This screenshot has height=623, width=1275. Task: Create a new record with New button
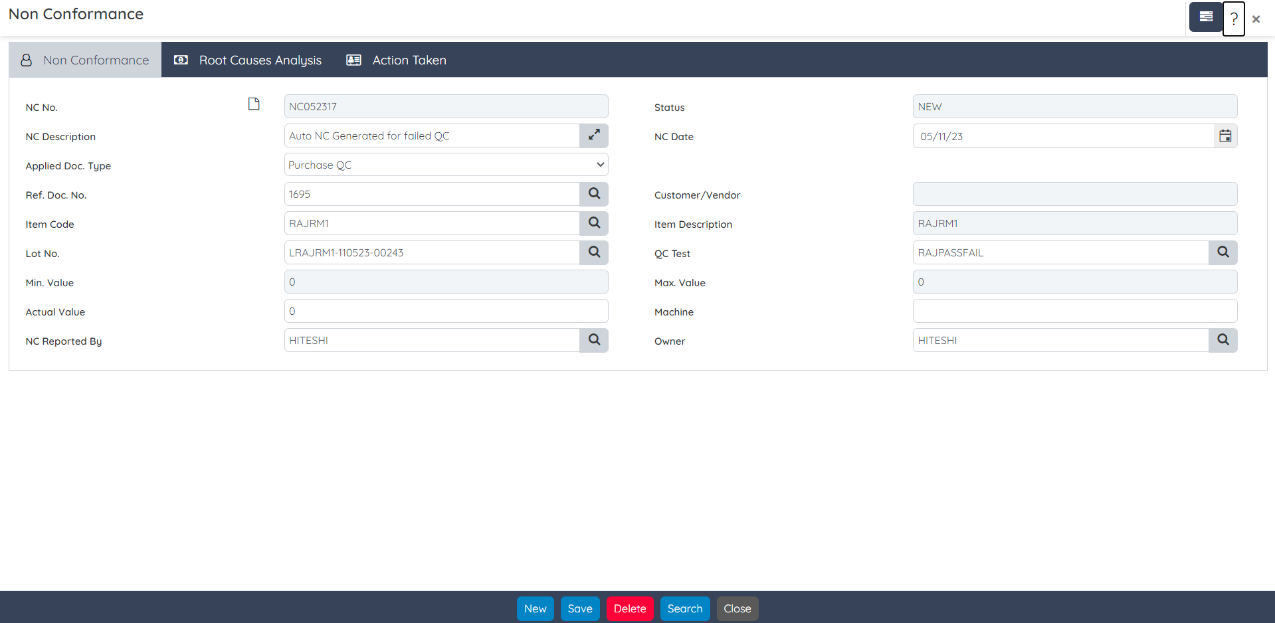tap(535, 609)
